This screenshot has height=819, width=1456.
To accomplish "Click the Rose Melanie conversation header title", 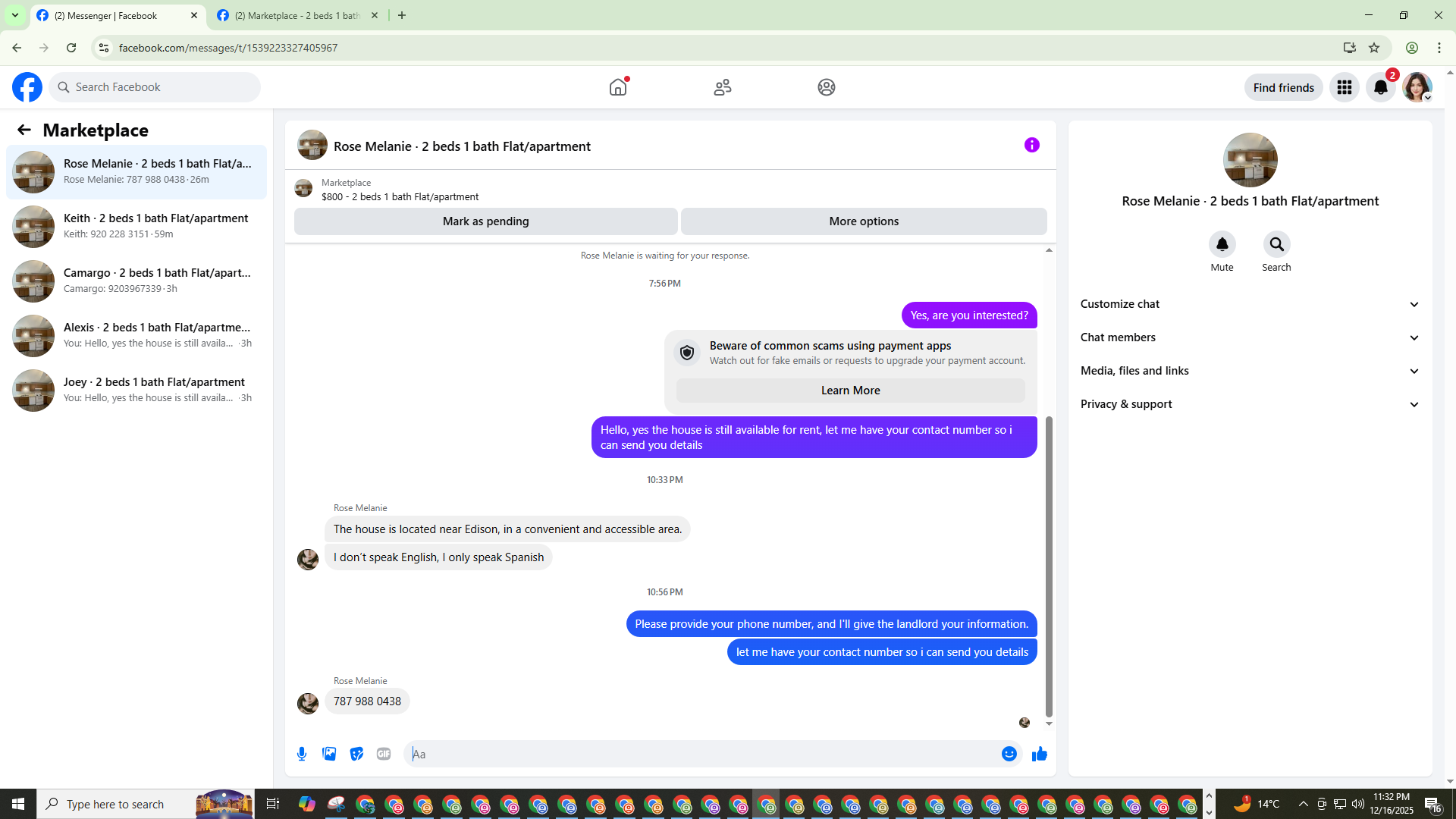I will [x=462, y=146].
